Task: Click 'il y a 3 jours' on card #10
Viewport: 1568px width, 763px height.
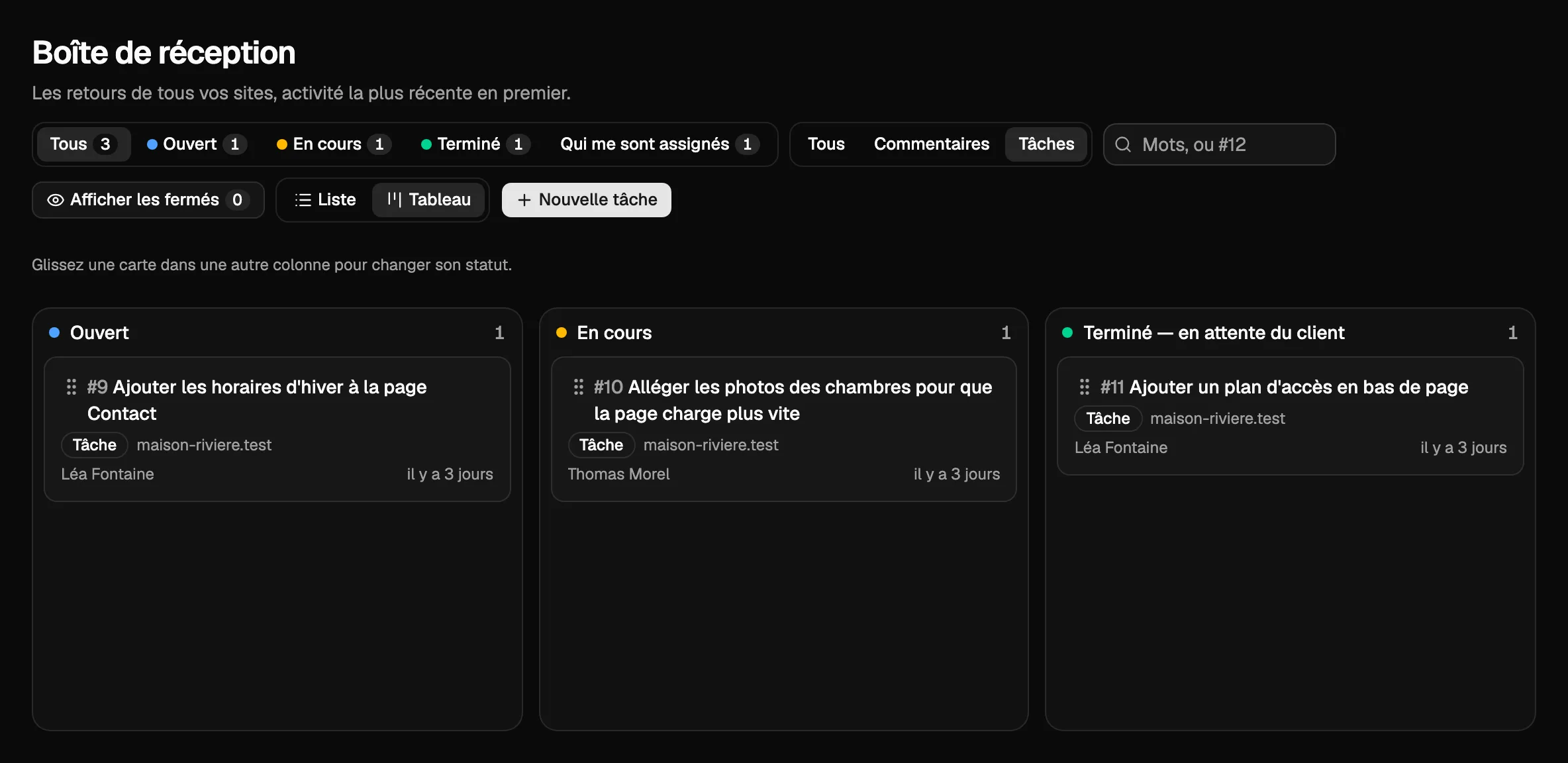Action: click(x=957, y=474)
